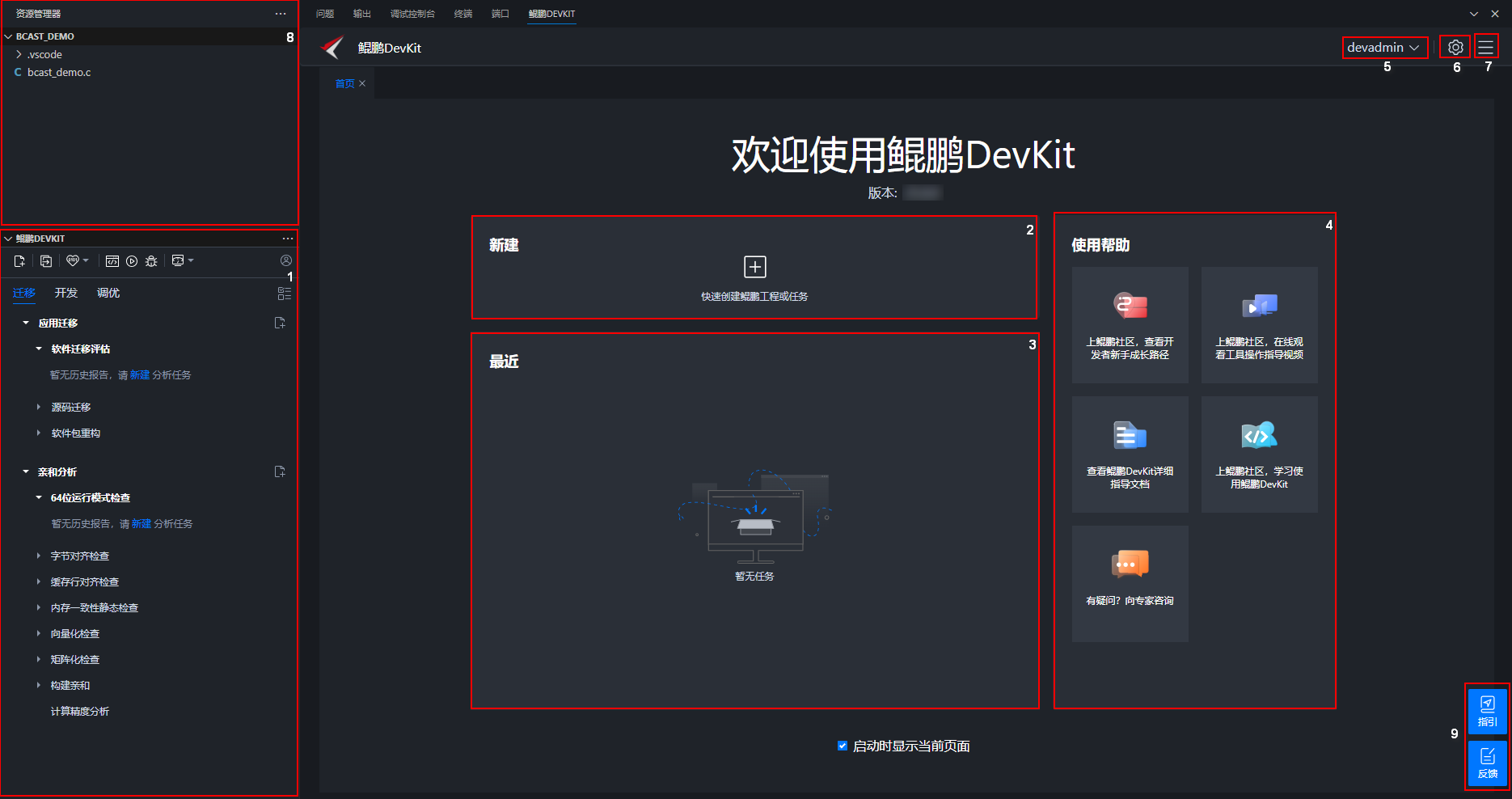Open the 终端 panel tab
Image resolution: width=1512 pixels, height=799 pixels.
(463, 14)
